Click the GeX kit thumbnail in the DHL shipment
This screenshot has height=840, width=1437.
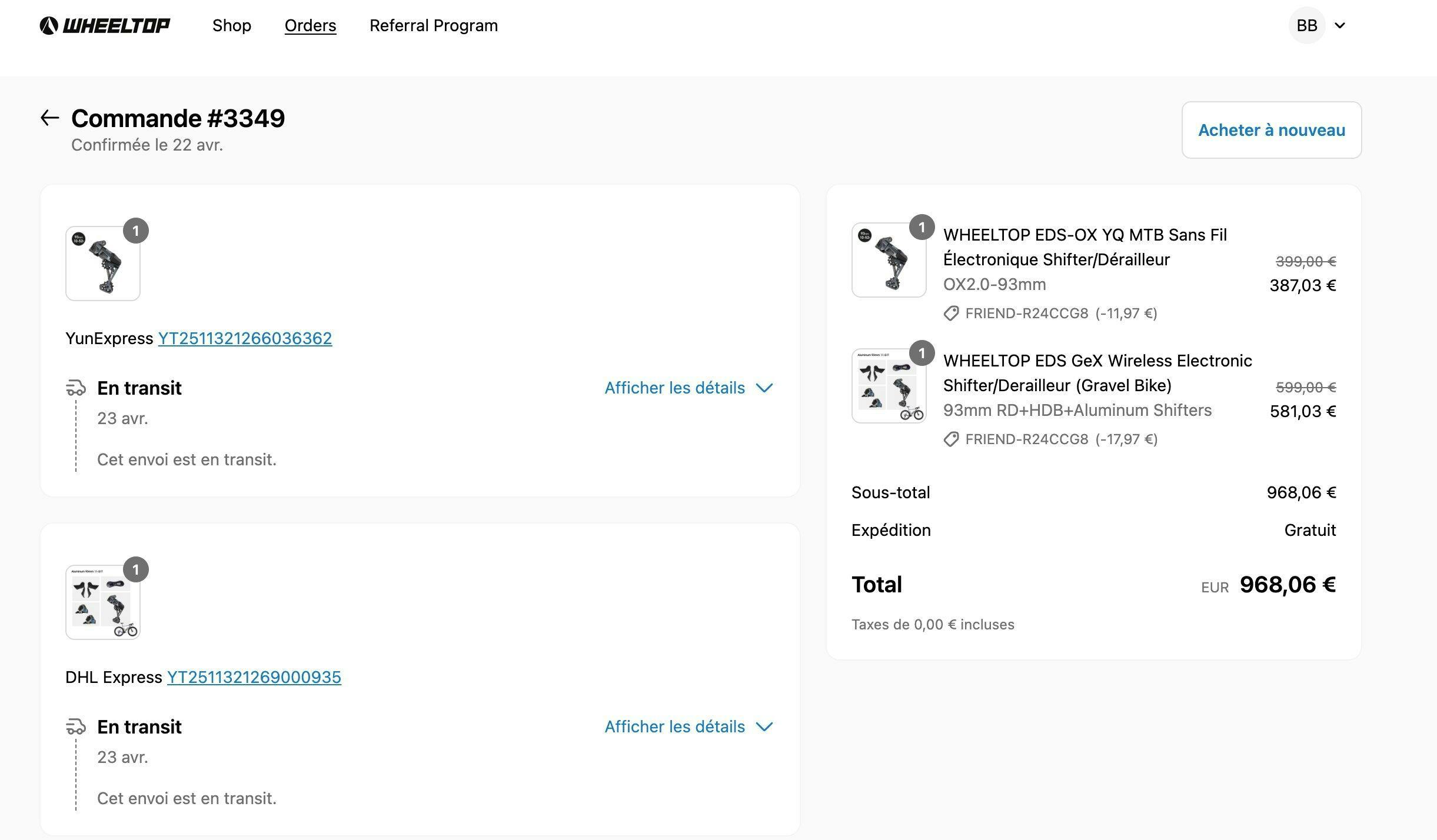pos(103,602)
